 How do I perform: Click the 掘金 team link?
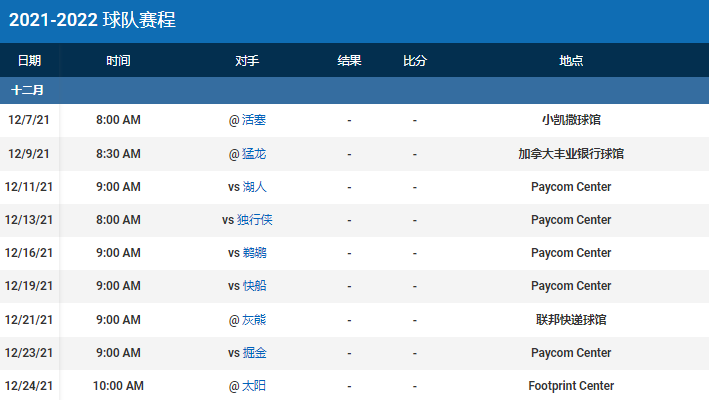click(x=255, y=353)
